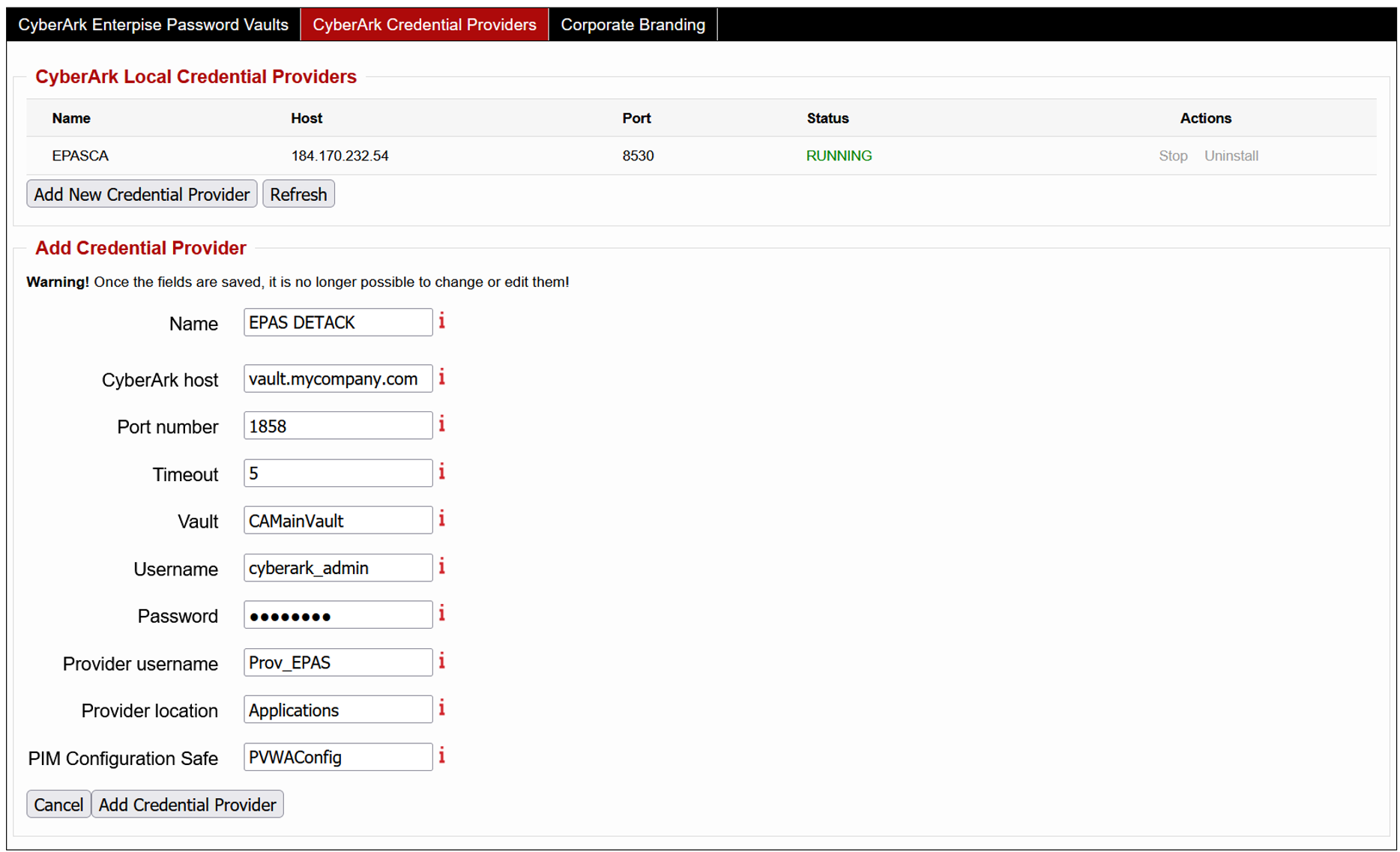This screenshot has height=852, width=1400.
Task: Stop the EPASCA provider
Action: coord(1172,156)
